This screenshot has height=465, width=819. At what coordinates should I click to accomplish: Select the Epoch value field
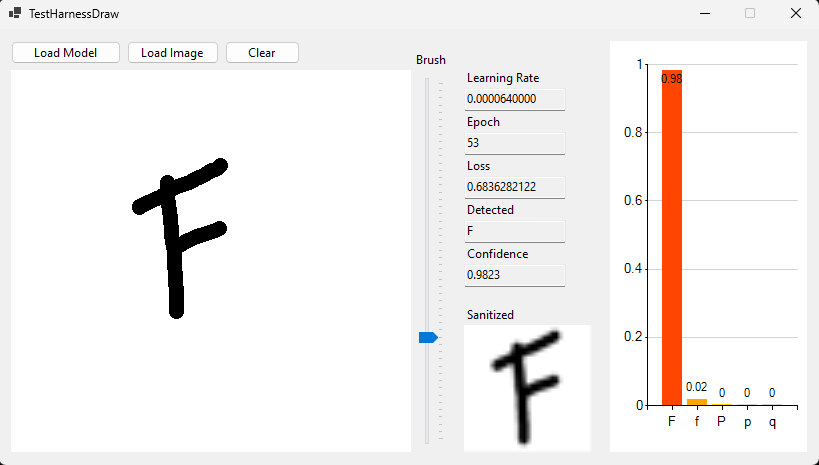tap(514, 143)
